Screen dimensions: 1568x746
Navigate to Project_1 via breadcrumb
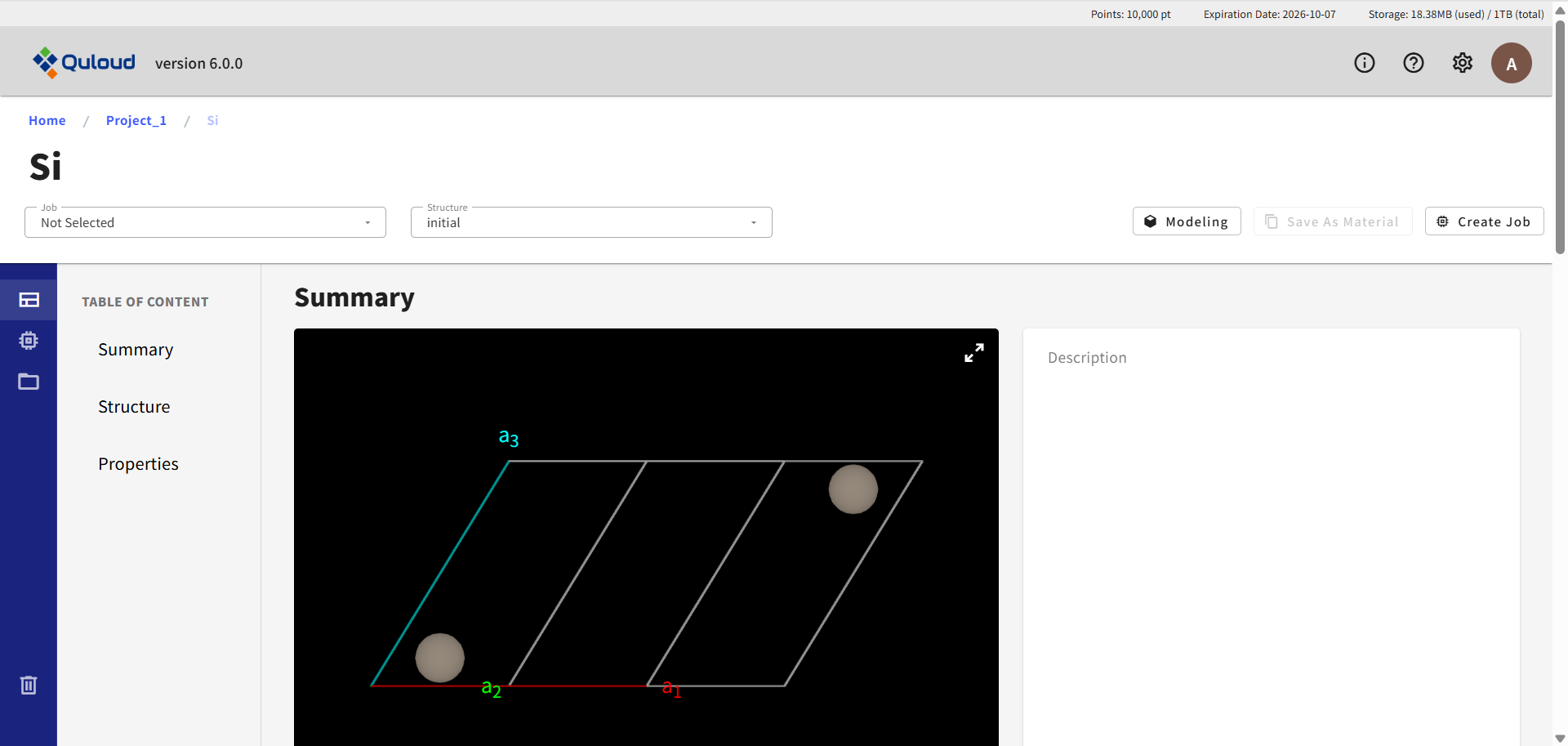pyautogui.click(x=136, y=120)
